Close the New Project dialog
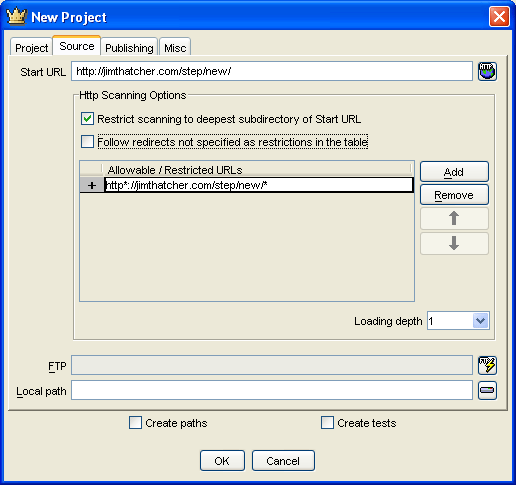This screenshot has width=516, height=485. point(499,16)
